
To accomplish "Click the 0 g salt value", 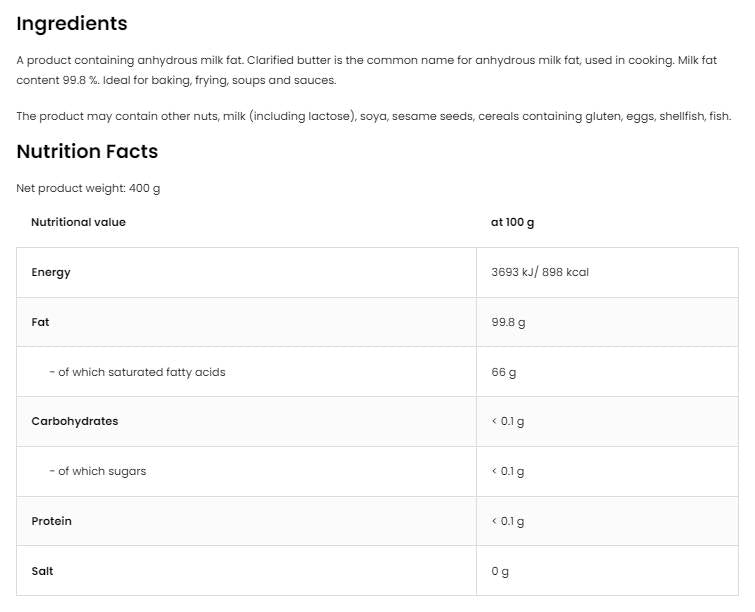I will (500, 571).
